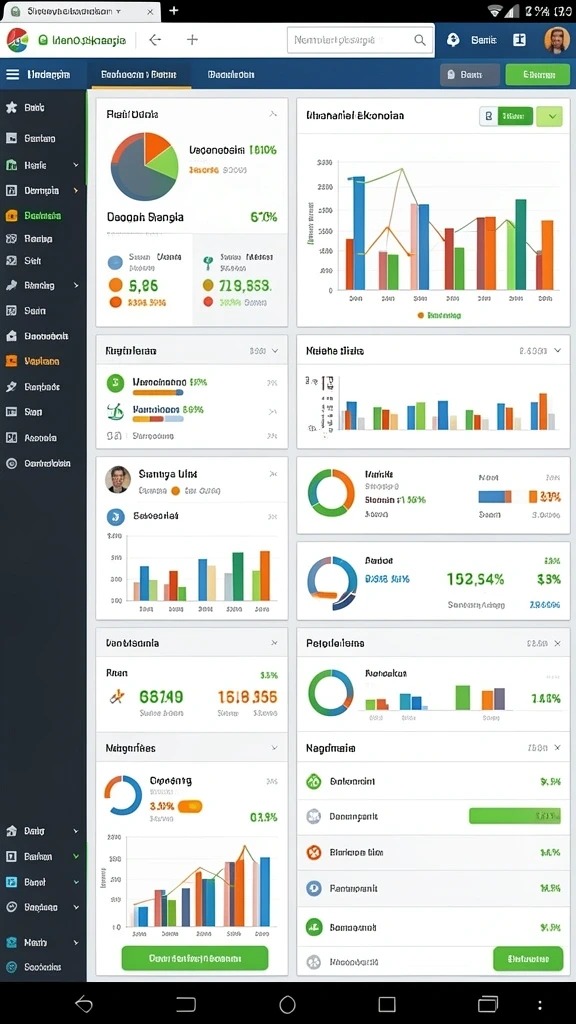The width and height of the screenshot is (576, 1024).
Task: Expand the panel chevron beside the 2.6393 value
Action: (557, 351)
